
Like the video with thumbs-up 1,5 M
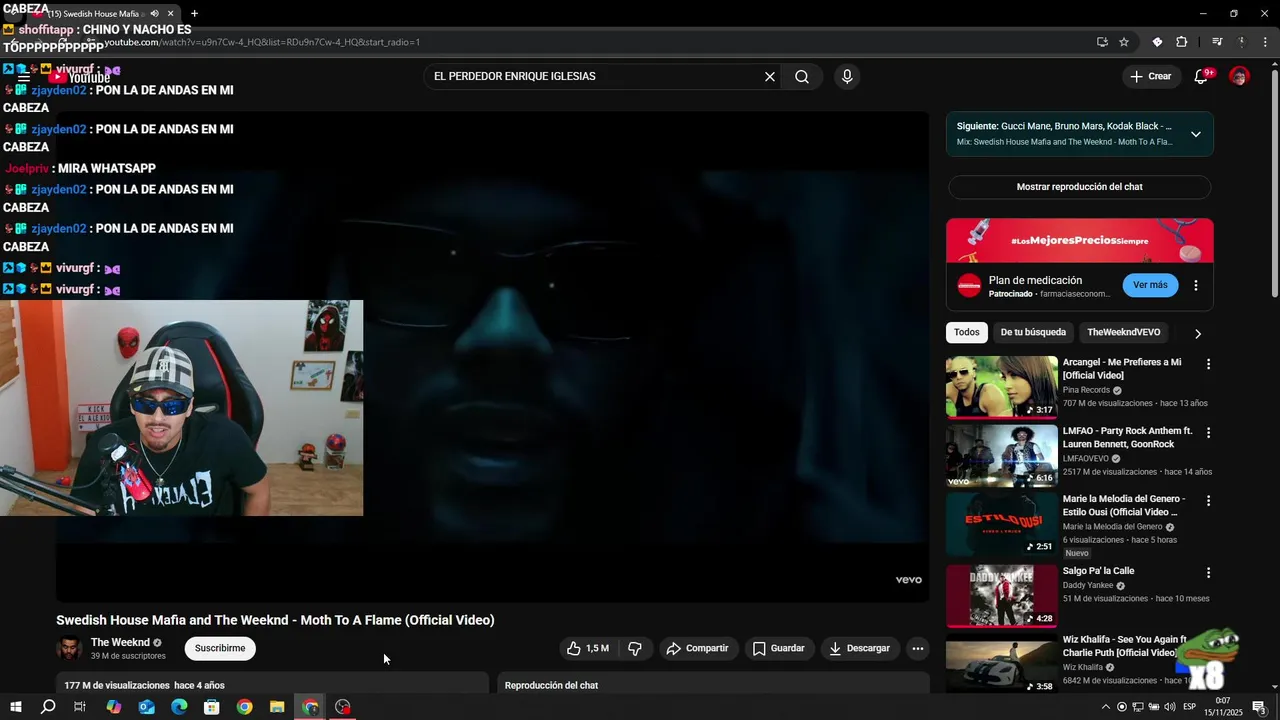click(588, 649)
